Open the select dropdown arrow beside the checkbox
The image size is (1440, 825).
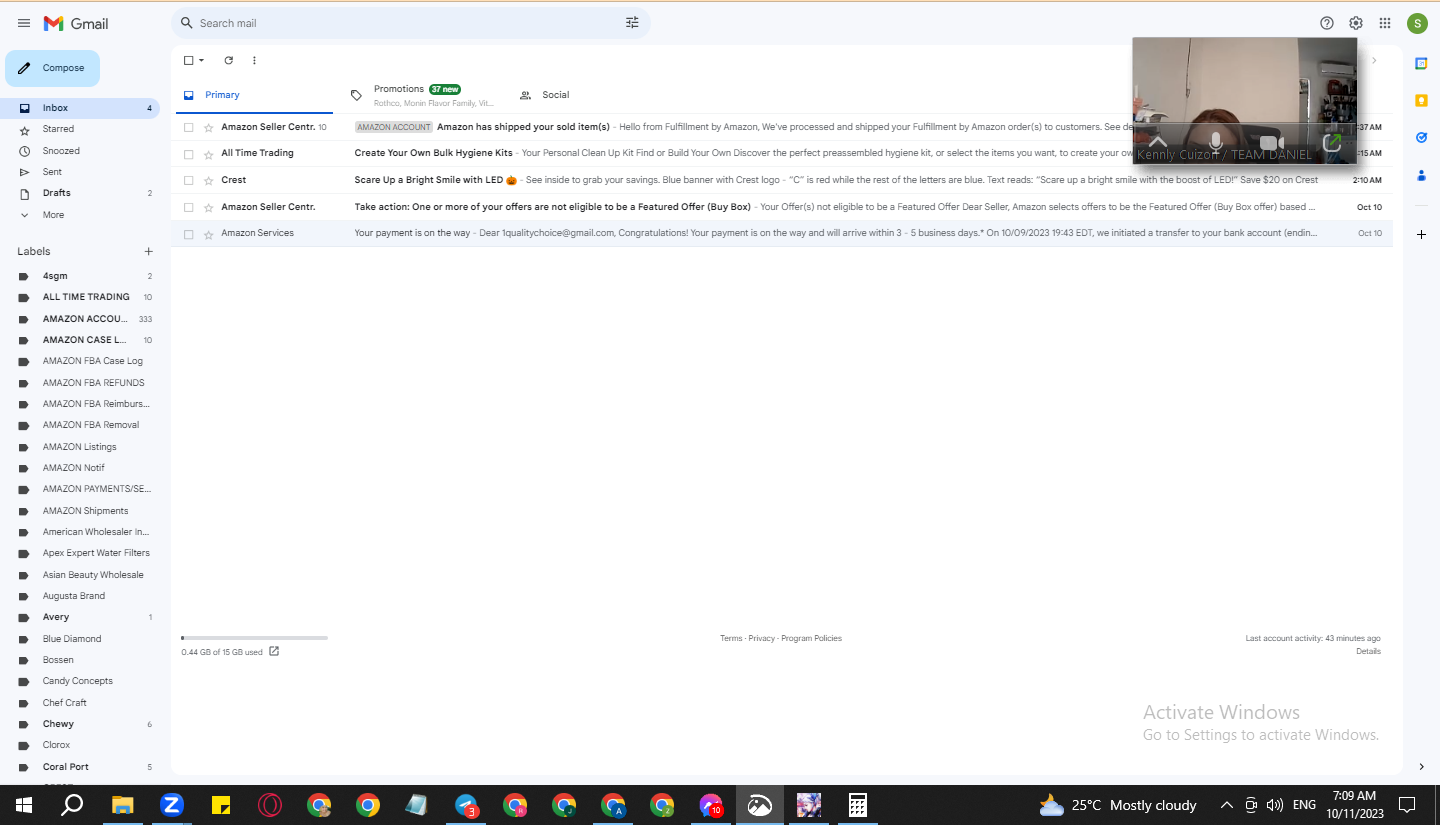[202, 60]
